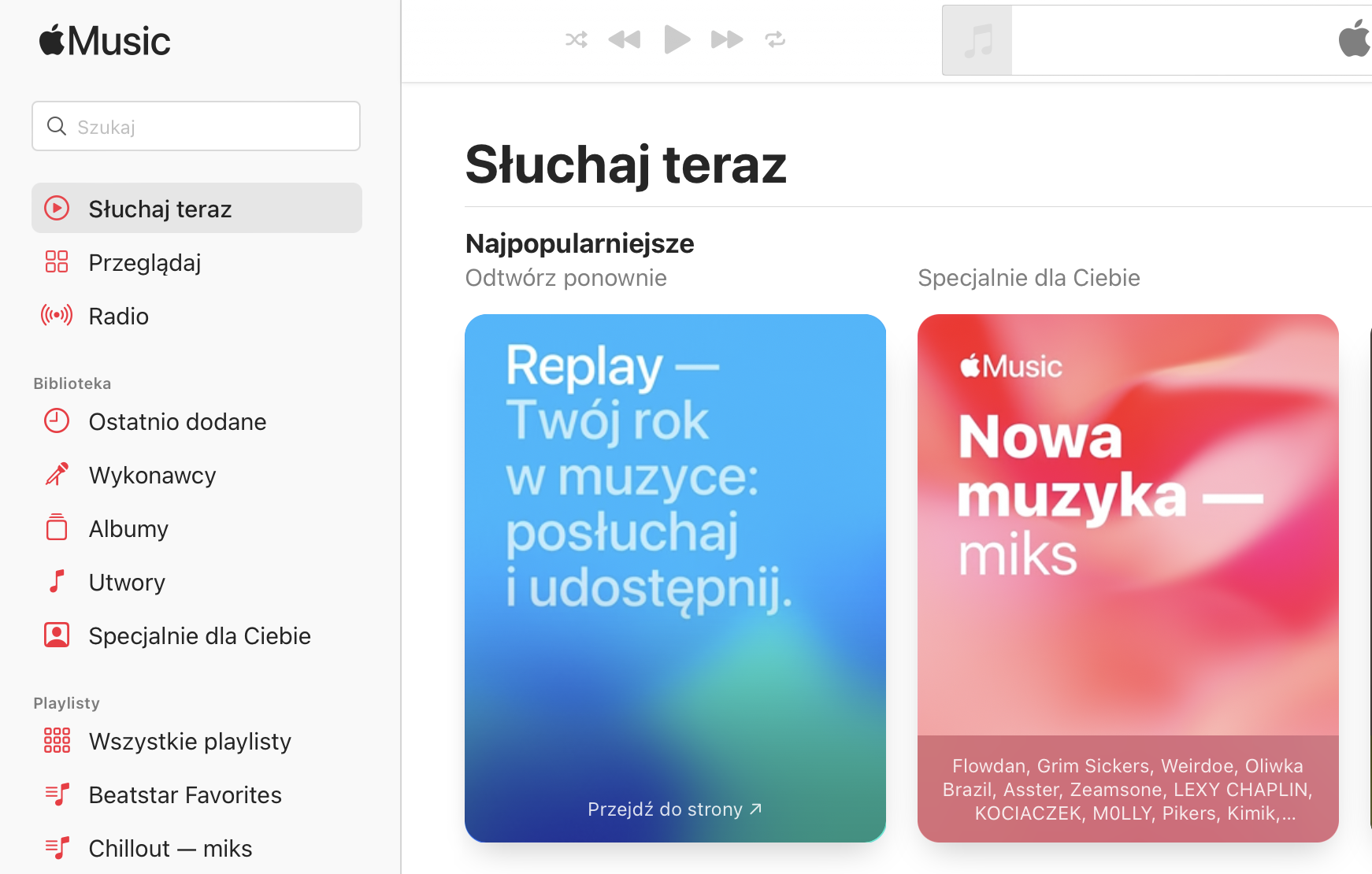Click the Odtwórz ponownie label
Screen dimensions: 1372x874
[x=566, y=278]
